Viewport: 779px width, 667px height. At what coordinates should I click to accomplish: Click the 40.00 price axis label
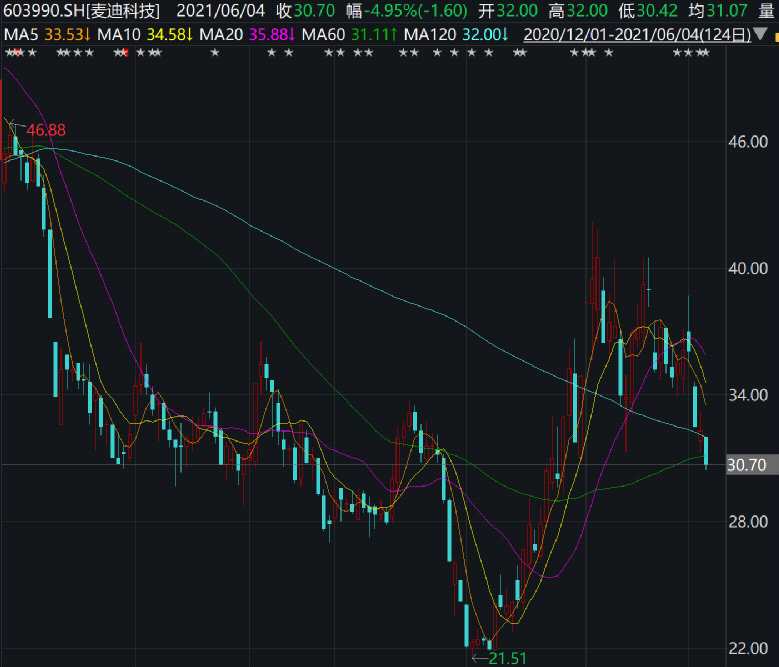tap(748, 269)
